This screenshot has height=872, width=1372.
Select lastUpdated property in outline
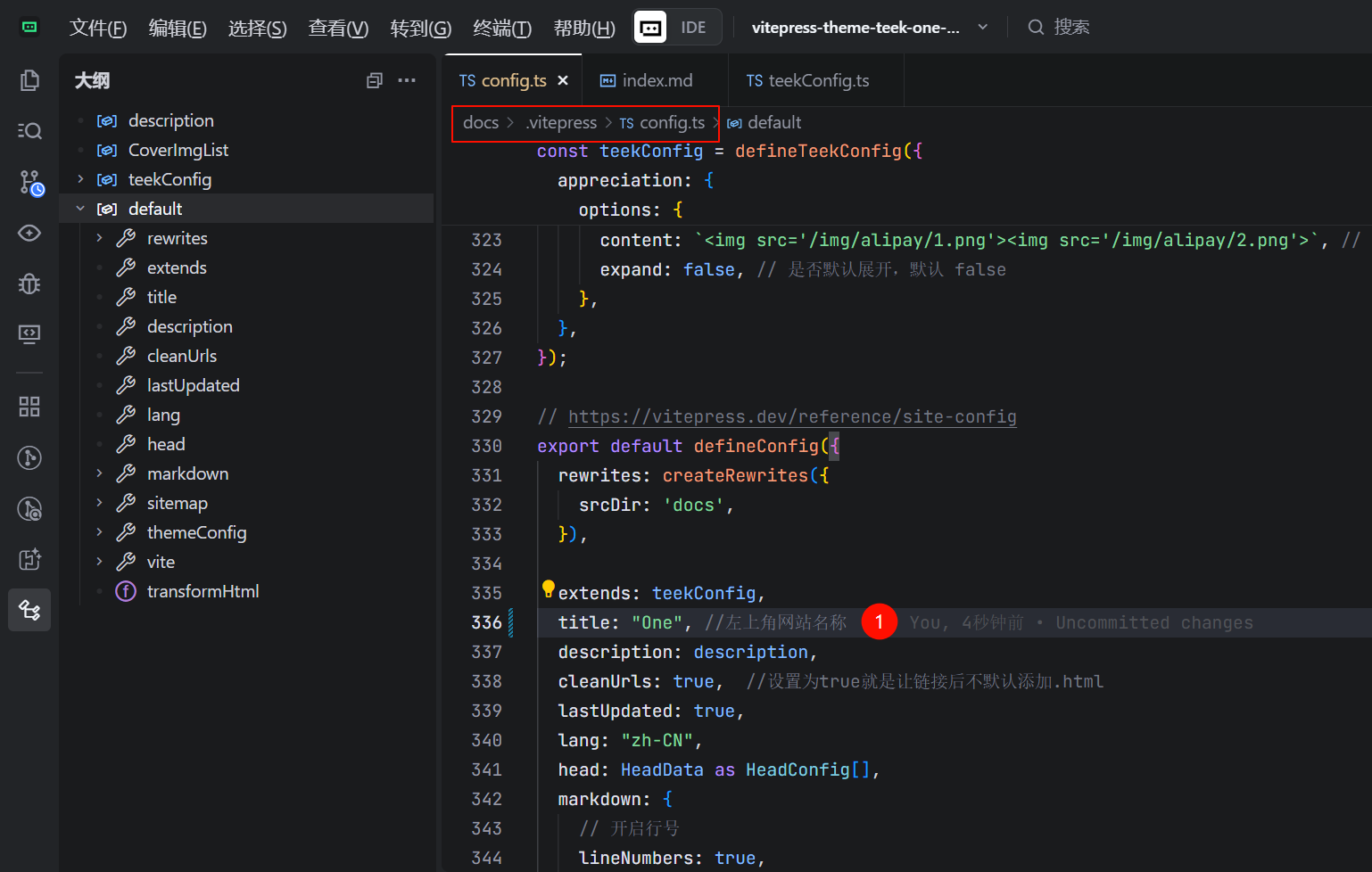193,385
